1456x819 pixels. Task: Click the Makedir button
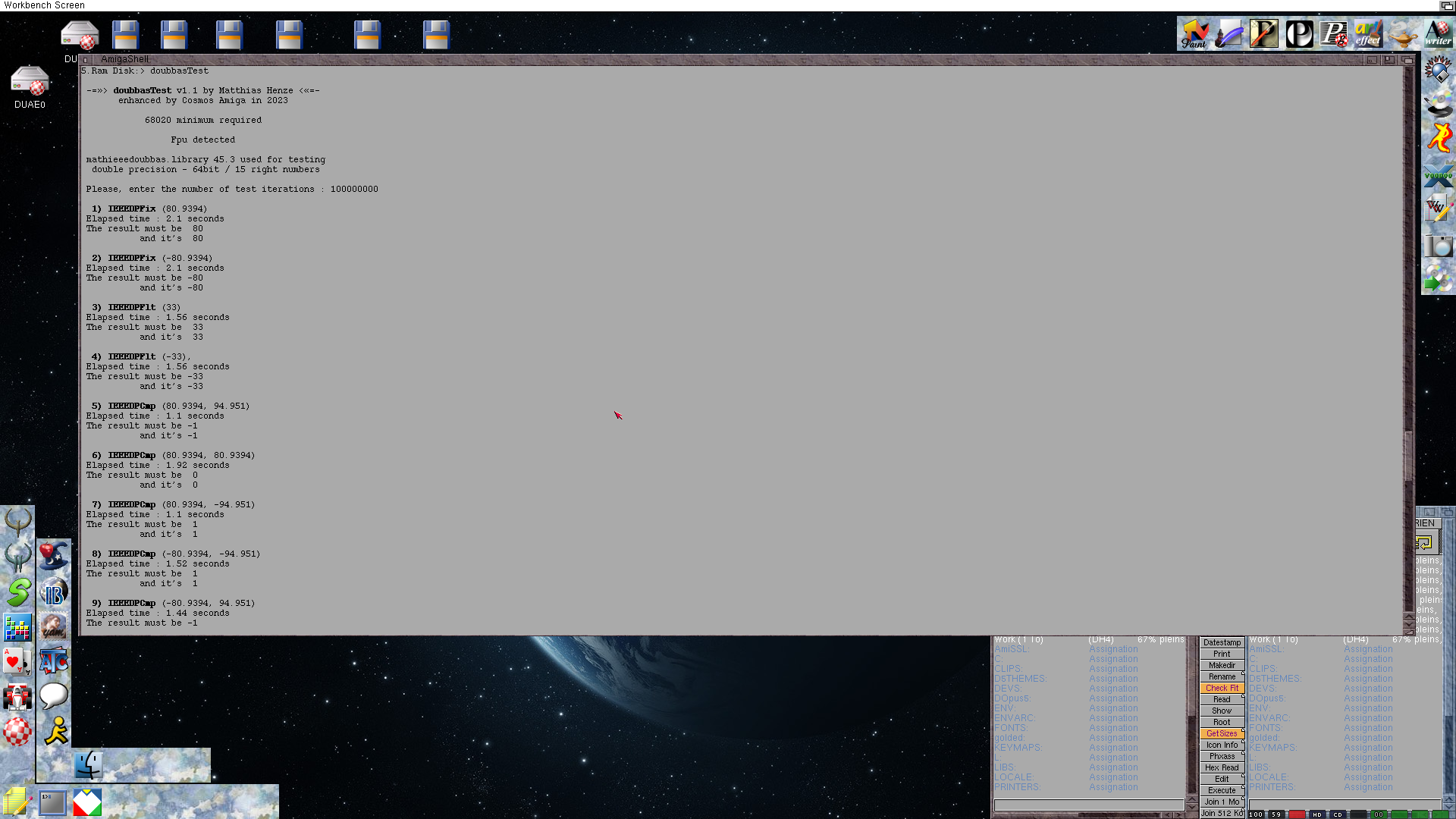click(x=1222, y=665)
